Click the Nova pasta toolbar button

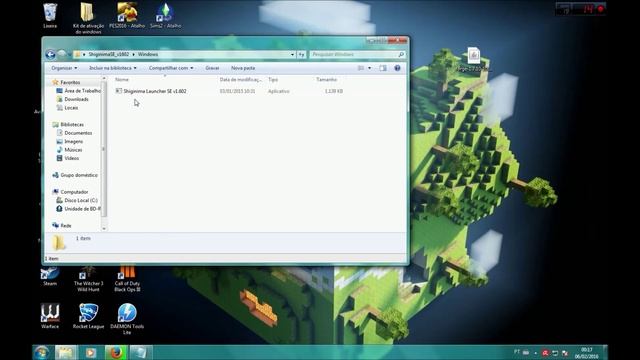[243, 68]
